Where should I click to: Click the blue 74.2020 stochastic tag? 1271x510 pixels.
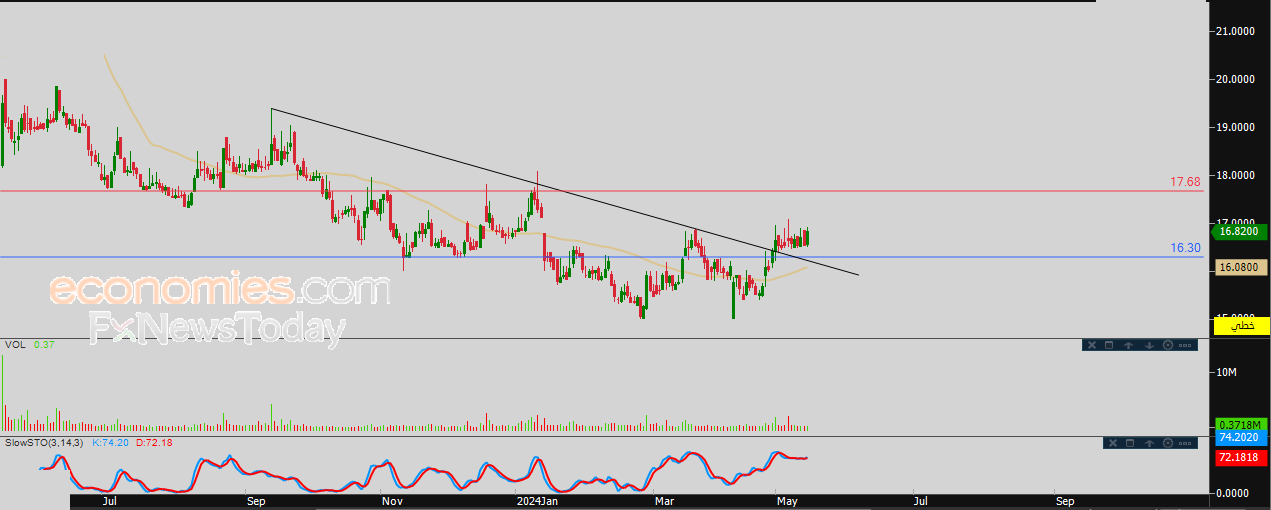pyautogui.click(x=1241, y=438)
